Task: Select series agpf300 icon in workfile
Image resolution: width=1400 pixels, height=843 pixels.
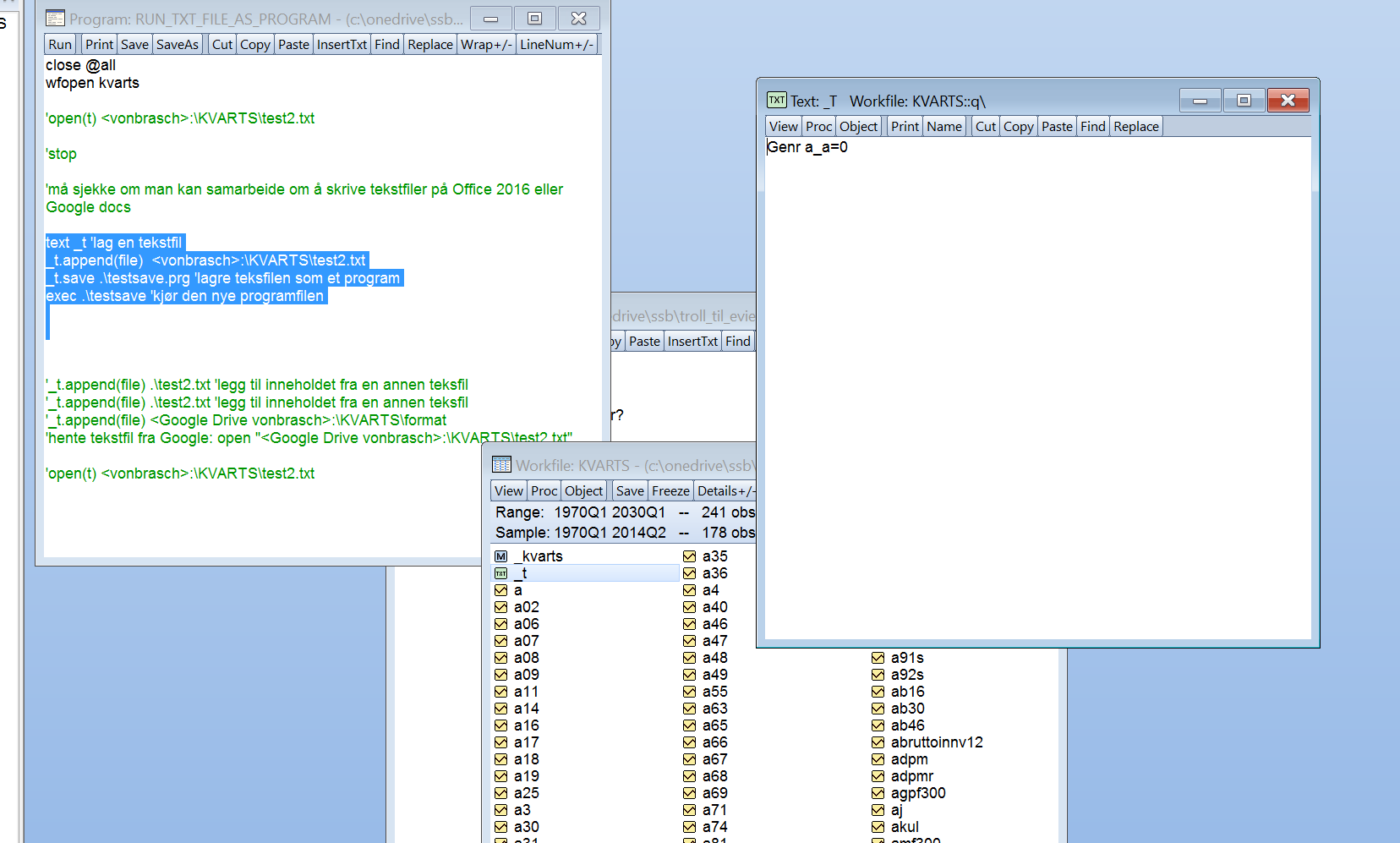Action: [x=878, y=793]
